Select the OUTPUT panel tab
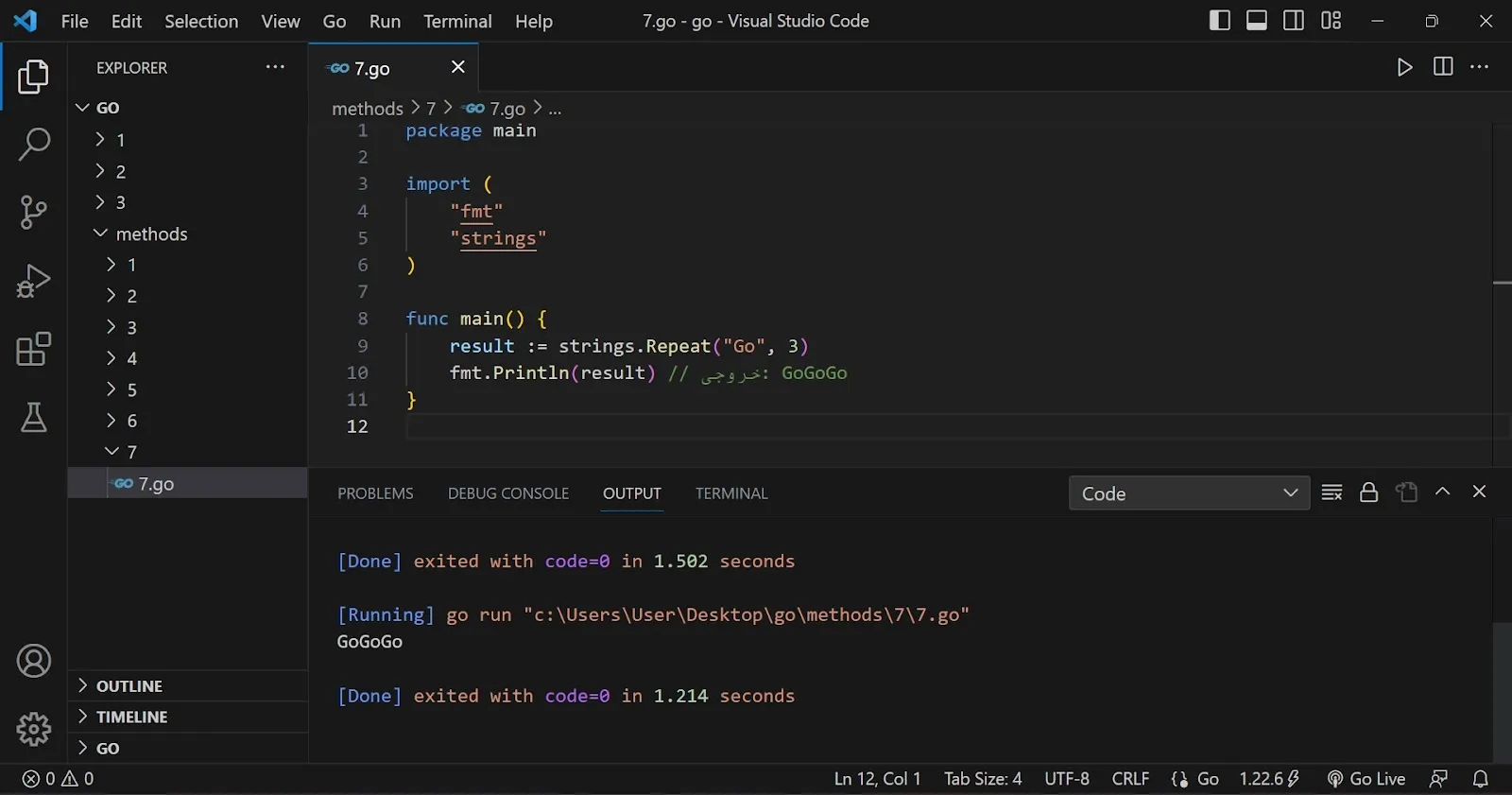The width and height of the screenshot is (1512, 795). (632, 493)
